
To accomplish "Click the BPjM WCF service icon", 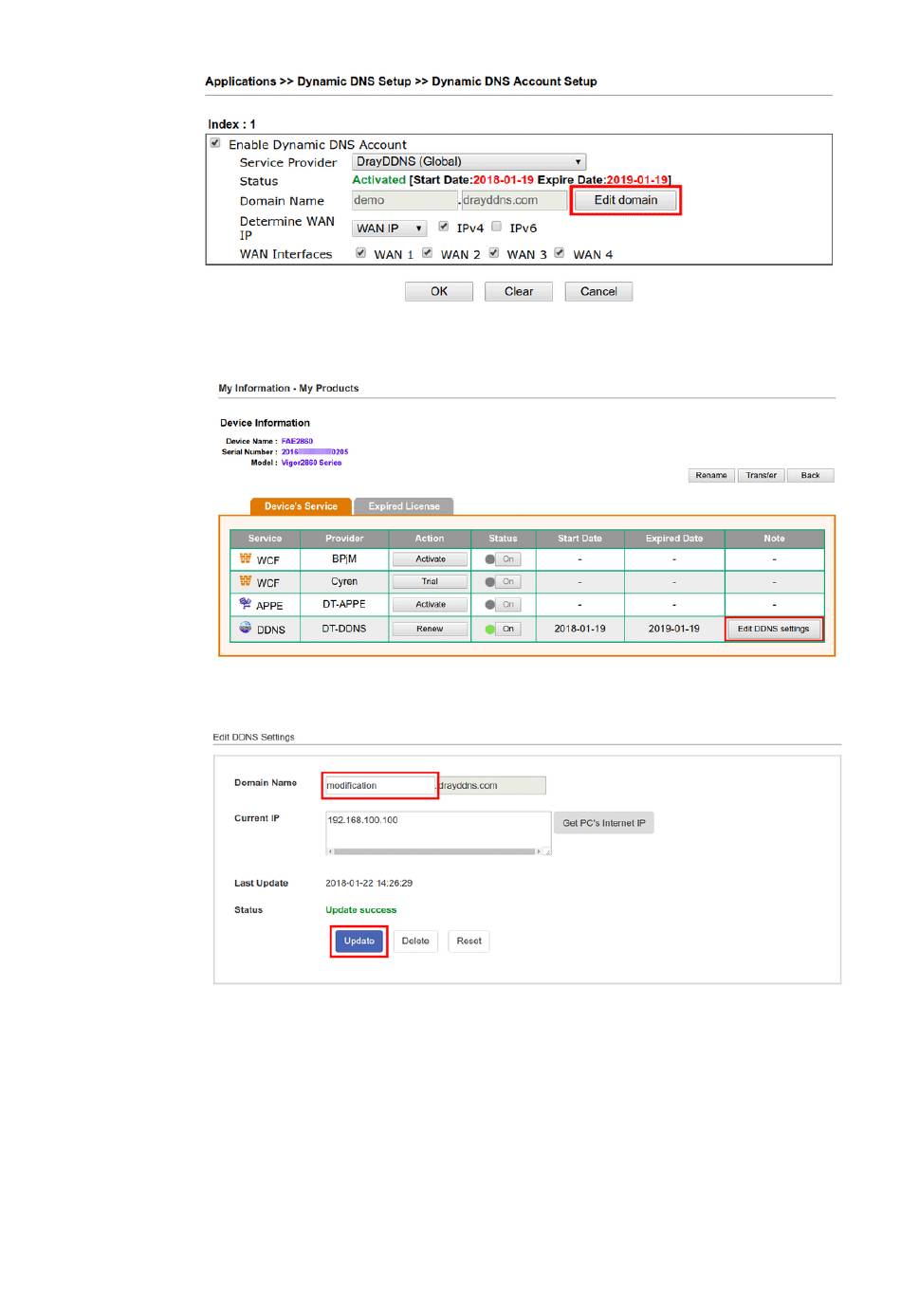I will click(246, 558).
